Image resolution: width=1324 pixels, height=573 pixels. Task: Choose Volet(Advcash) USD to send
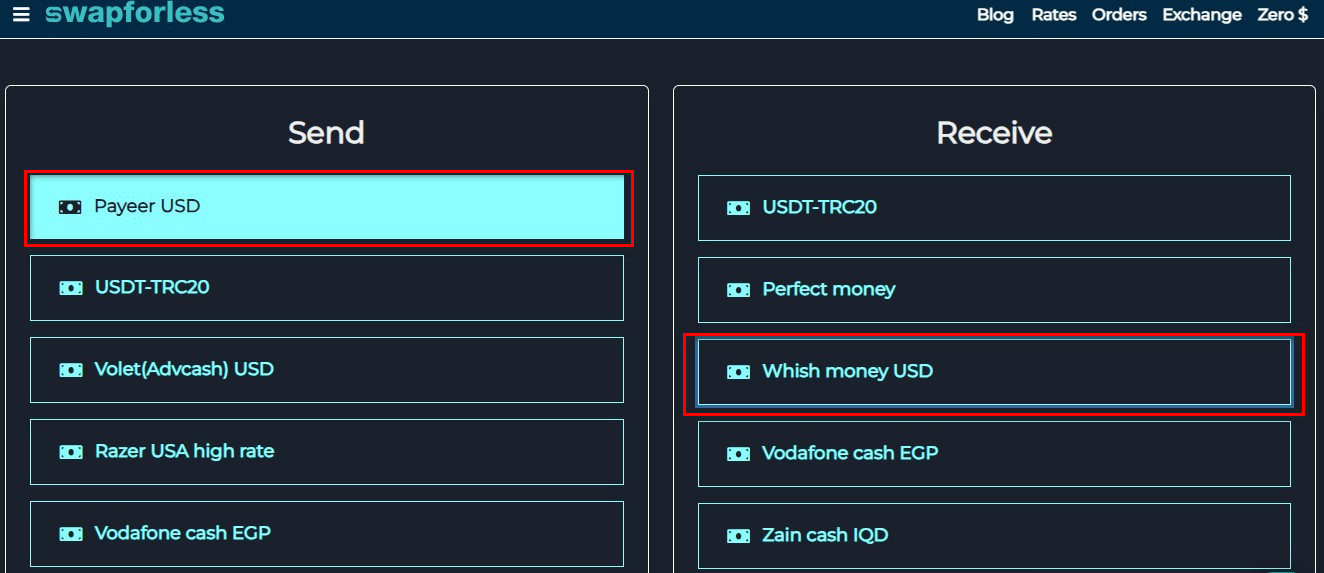click(327, 370)
